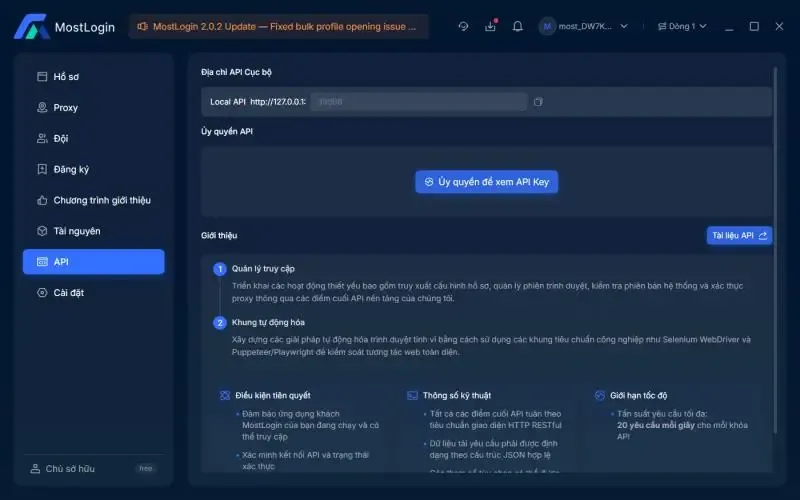
Task: Click the Local API port input field
Action: point(418,102)
